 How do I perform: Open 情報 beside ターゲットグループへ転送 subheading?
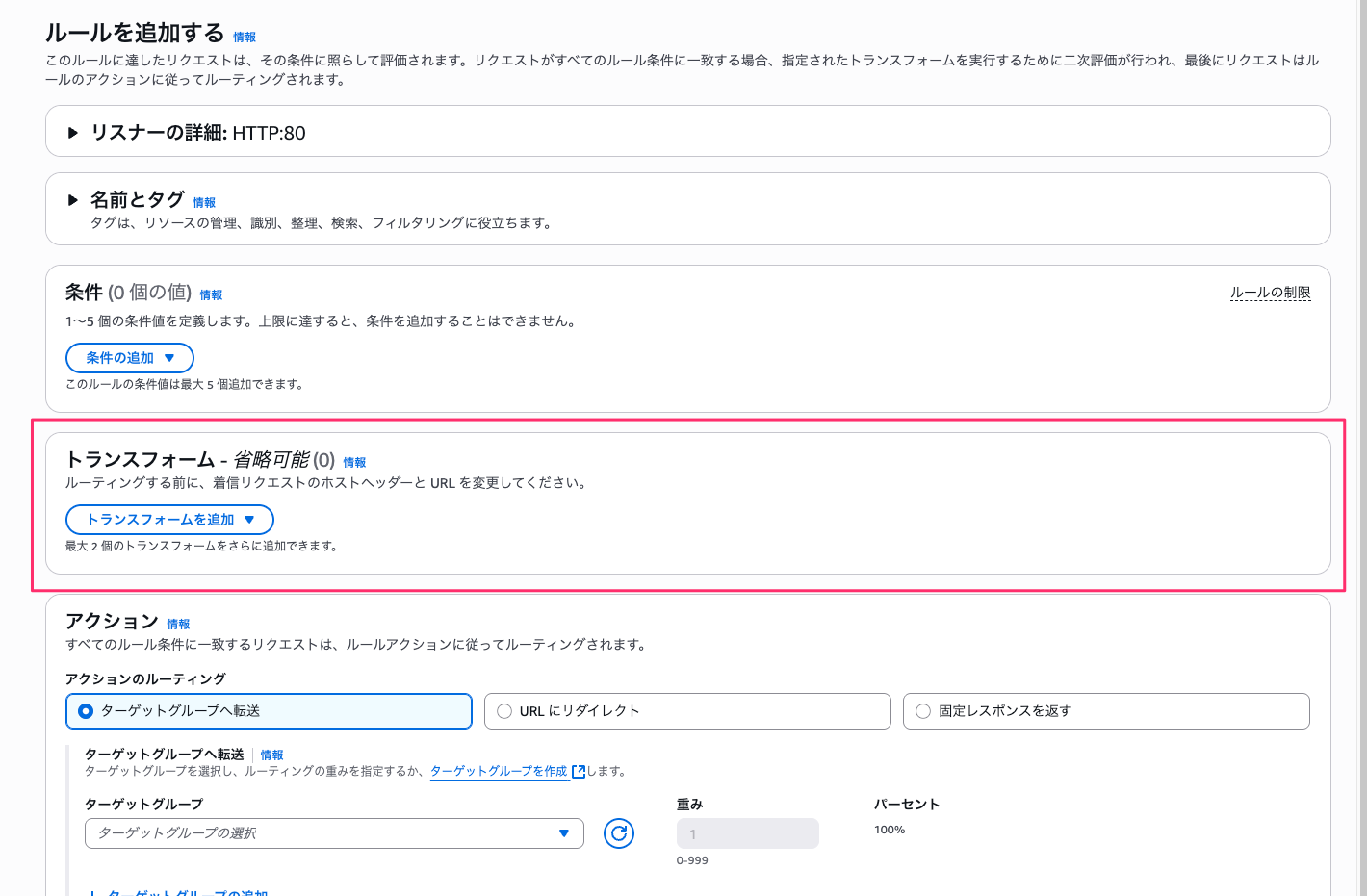tap(271, 755)
